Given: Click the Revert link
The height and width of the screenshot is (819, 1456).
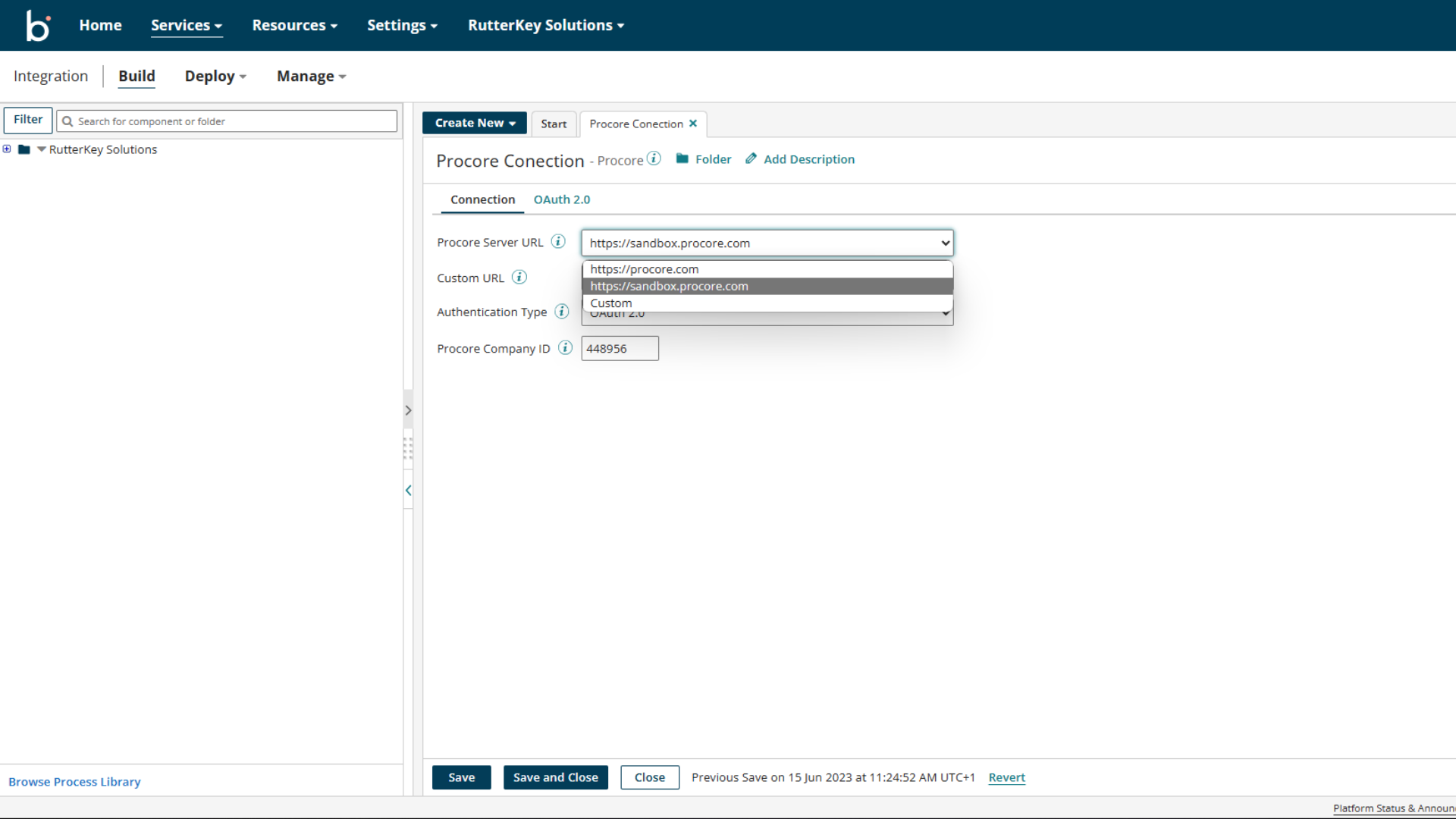Looking at the screenshot, I should tap(1006, 777).
